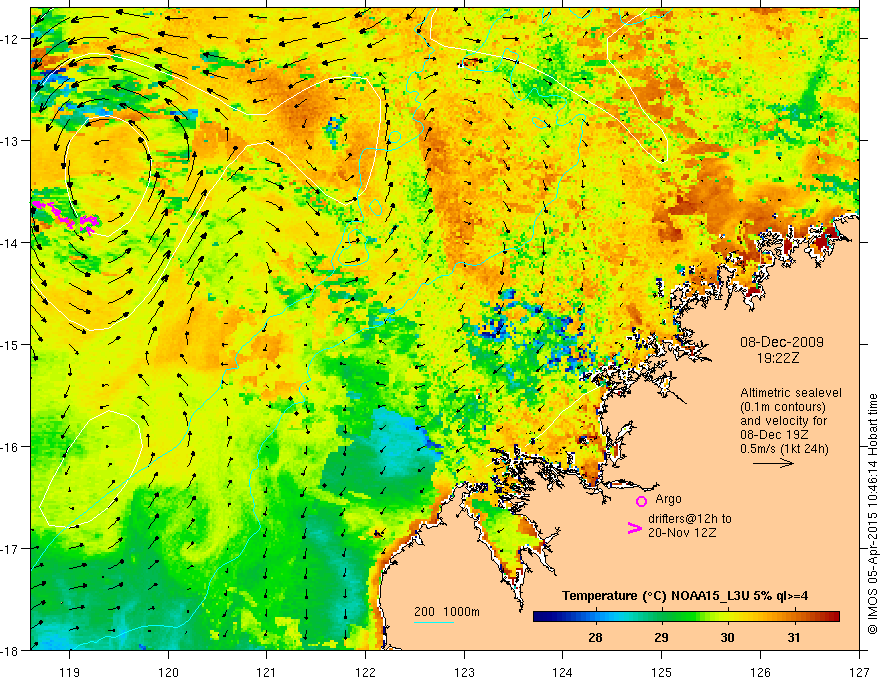The width and height of the screenshot is (880, 680).
Task: Click the longitude axis label 125
Action: point(662,672)
